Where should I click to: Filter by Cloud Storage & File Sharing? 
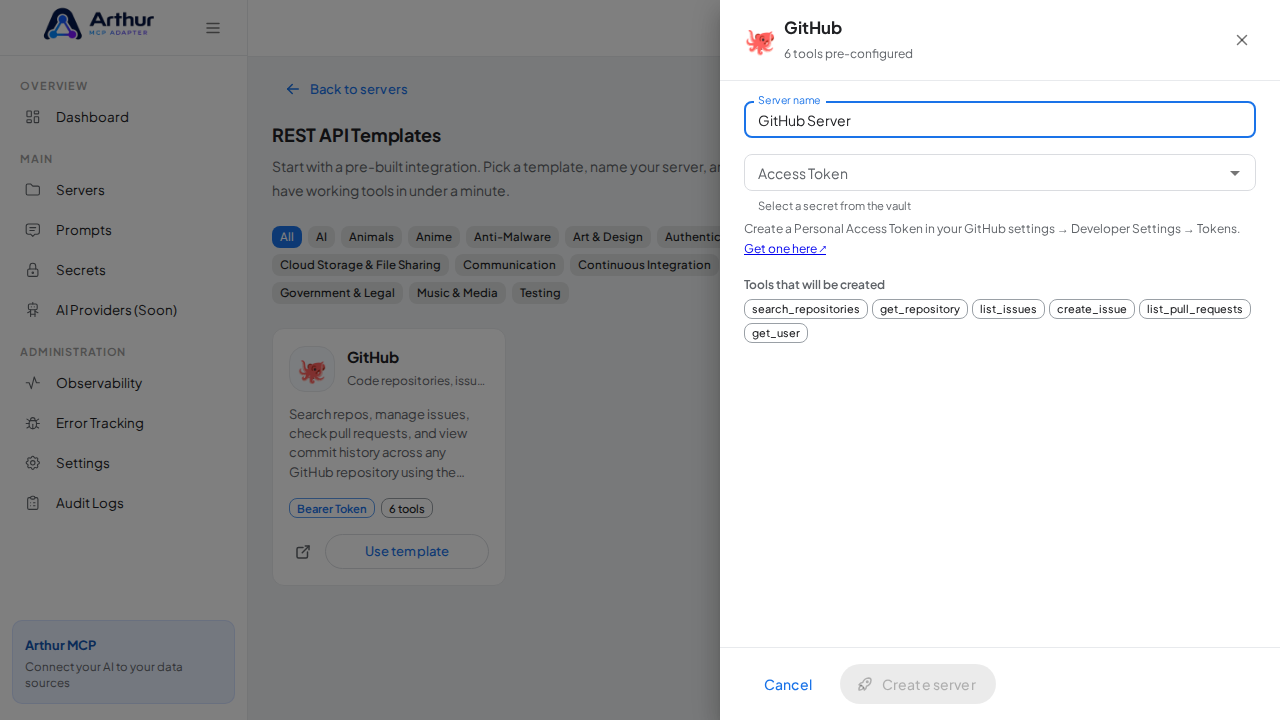pyautogui.click(x=360, y=265)
